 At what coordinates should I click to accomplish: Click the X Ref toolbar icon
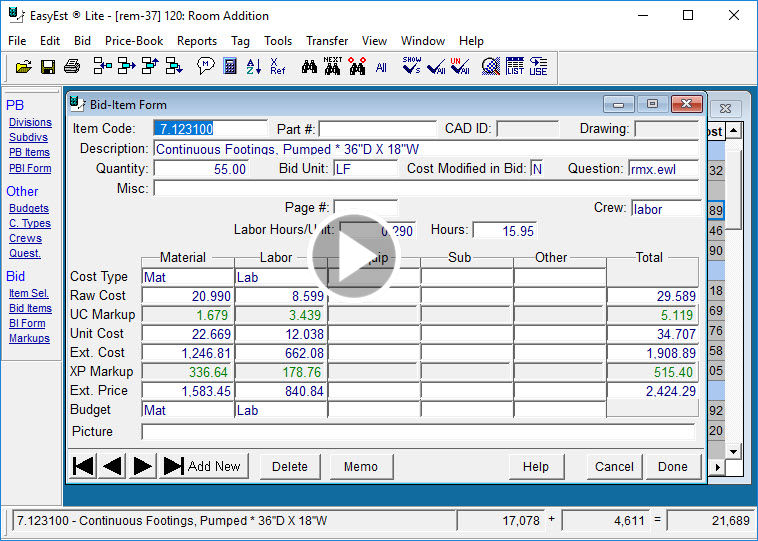(x=277, y=67)
